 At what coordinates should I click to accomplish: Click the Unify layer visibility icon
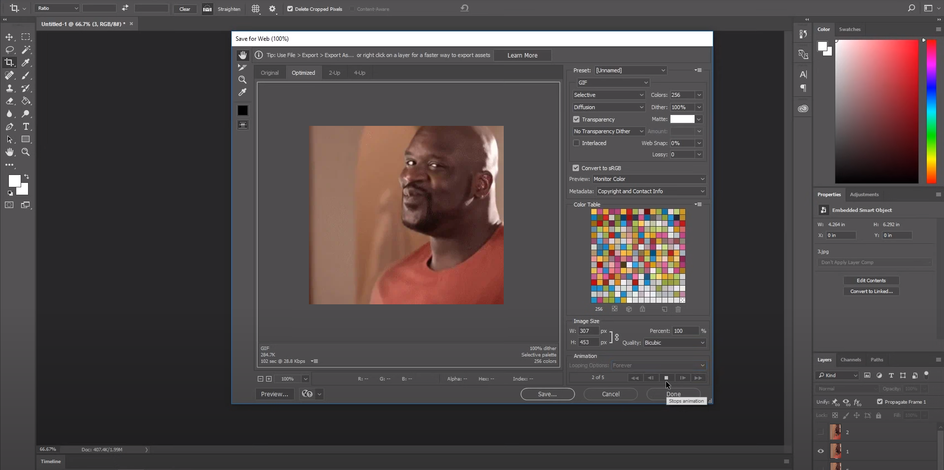tap(846, 401)
